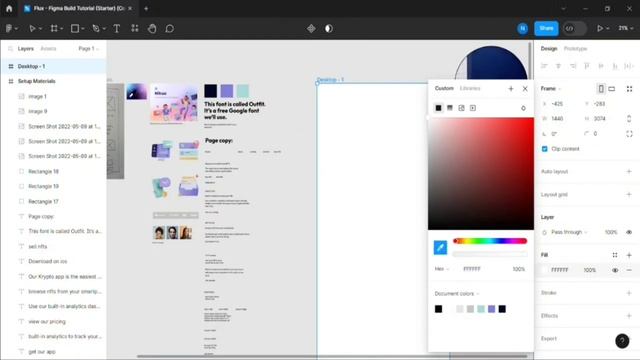Open the Resources tool

click(135, 28)
